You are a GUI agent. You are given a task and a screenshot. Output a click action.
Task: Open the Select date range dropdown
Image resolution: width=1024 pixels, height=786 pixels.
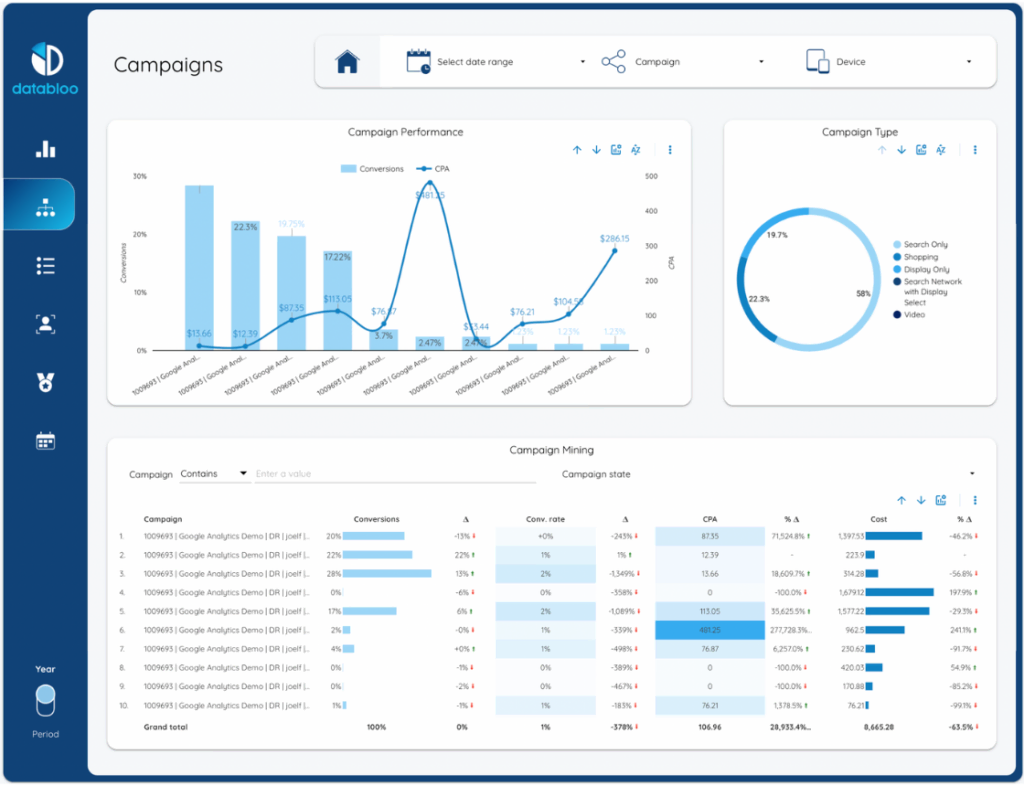pyautogui.click(x=496, y=62)
